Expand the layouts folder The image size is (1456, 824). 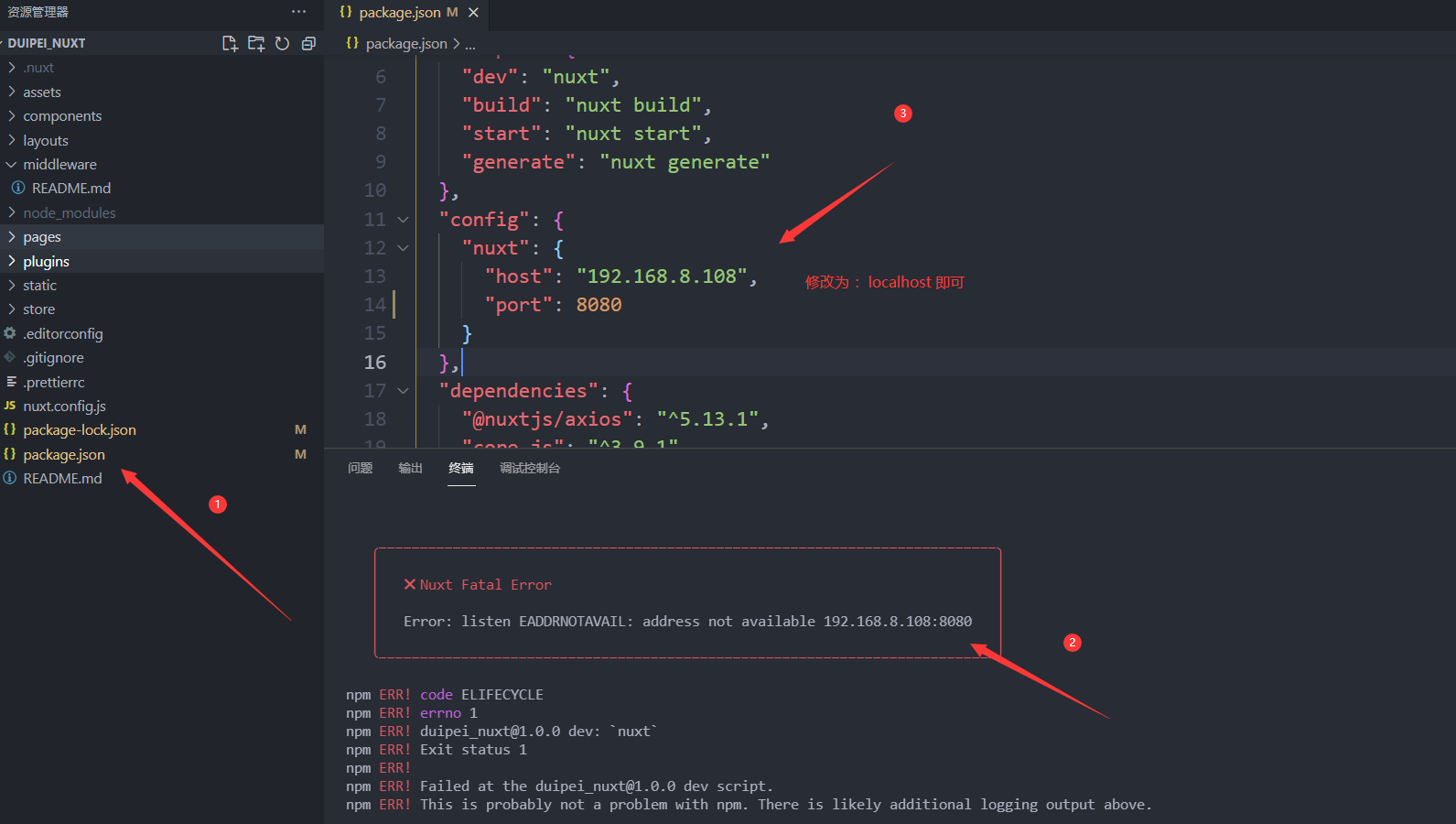pyautogui.click(x=162, y=140)
